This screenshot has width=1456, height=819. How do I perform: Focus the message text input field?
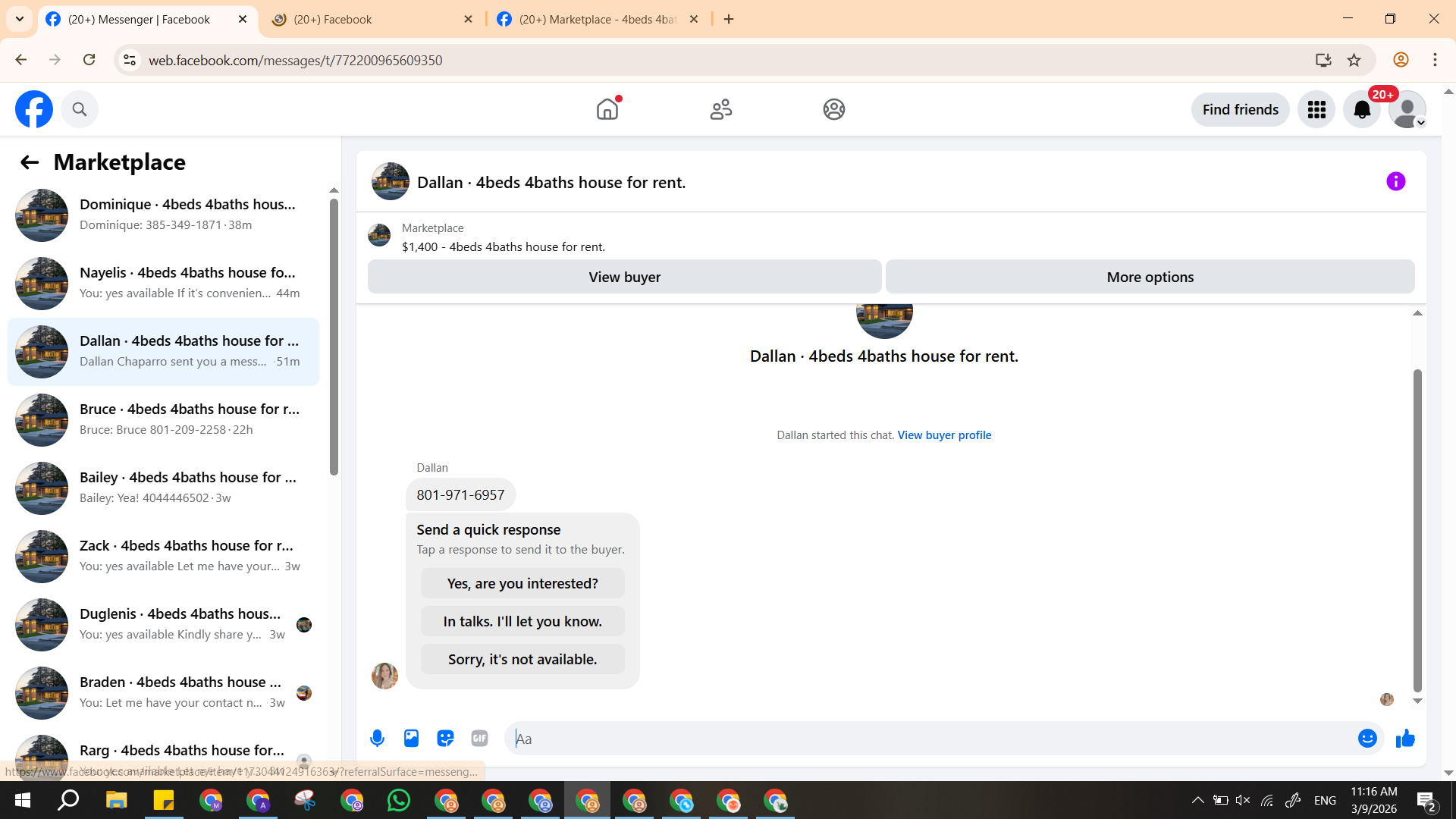[x=933, y=739]
